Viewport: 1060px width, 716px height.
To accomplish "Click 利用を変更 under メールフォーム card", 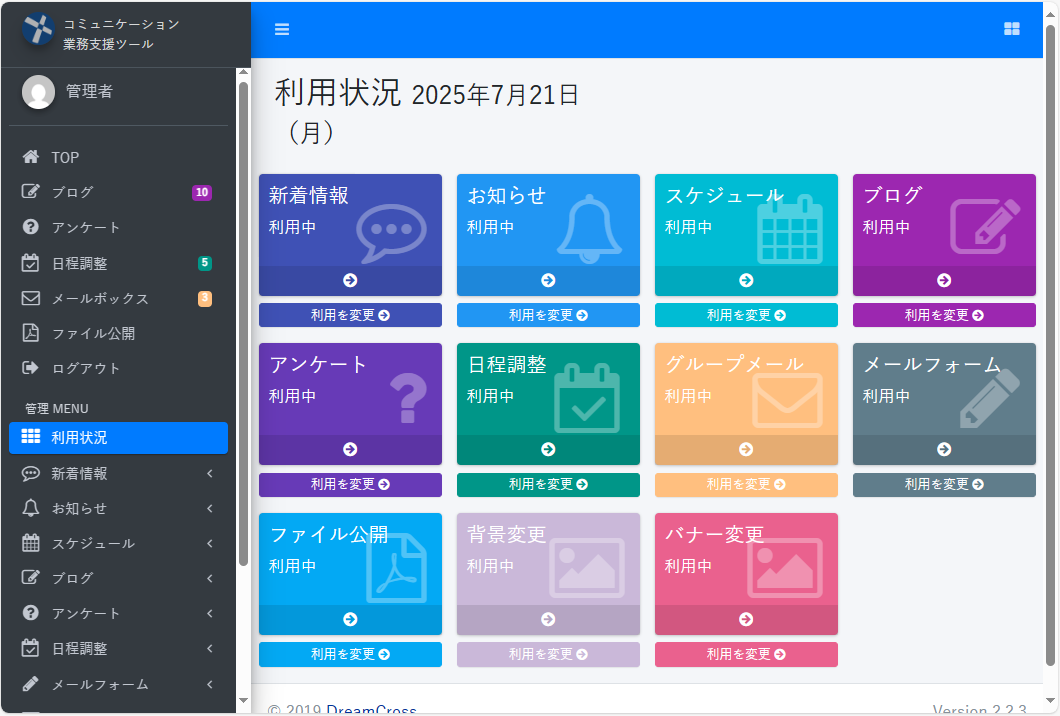I will (944, 485).
